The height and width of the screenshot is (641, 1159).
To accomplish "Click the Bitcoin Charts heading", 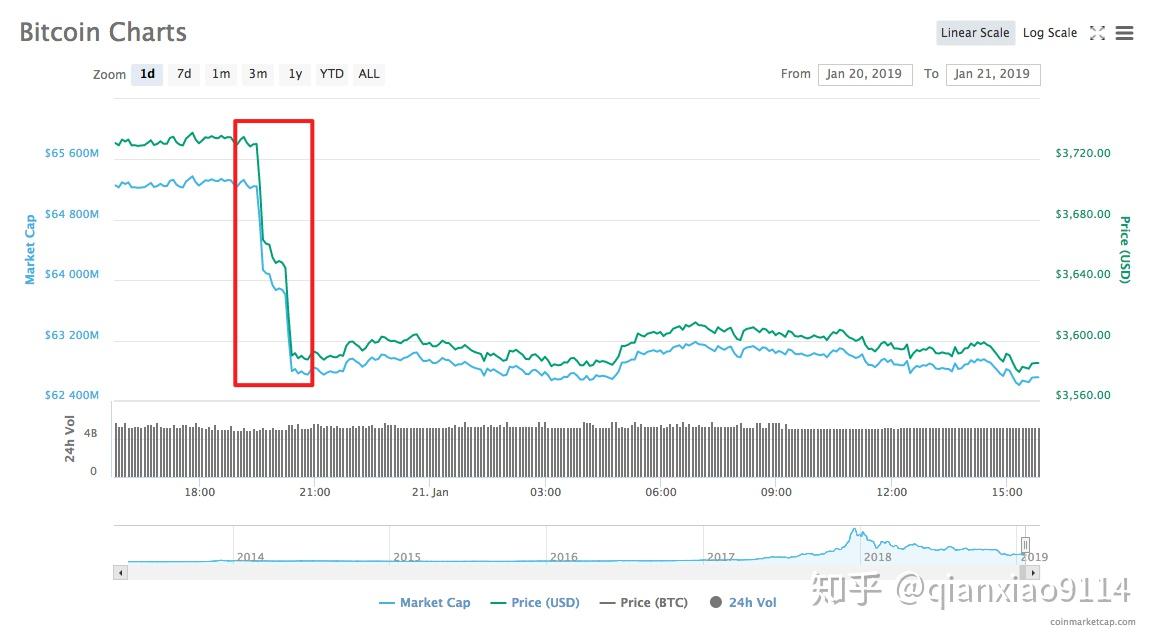I will coord(103,33).
